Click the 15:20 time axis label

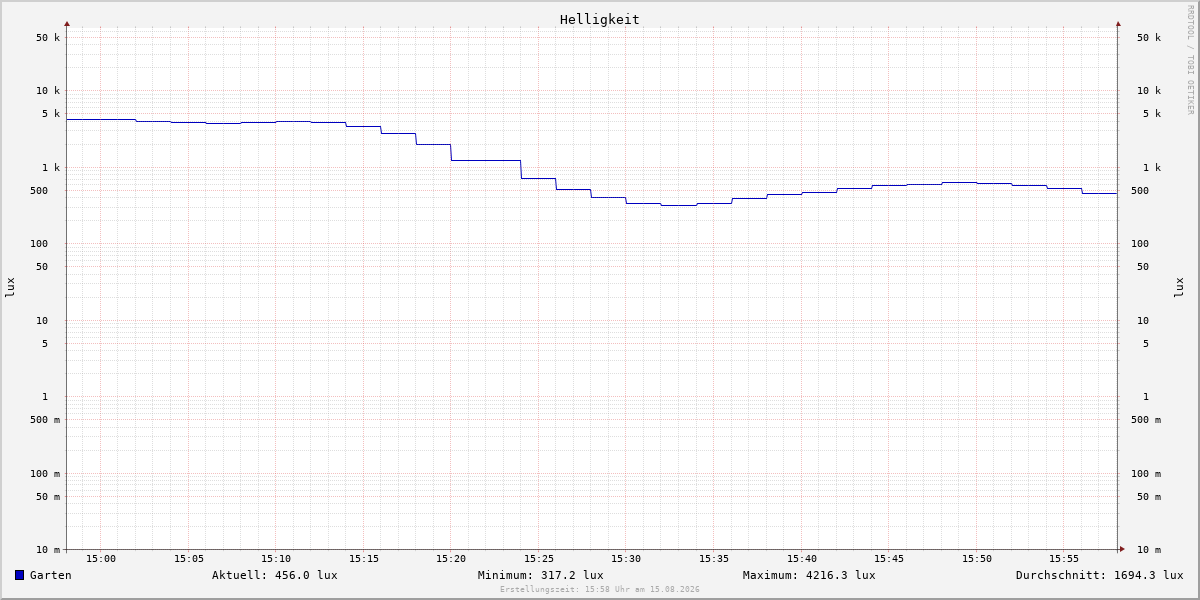point(451,559)
